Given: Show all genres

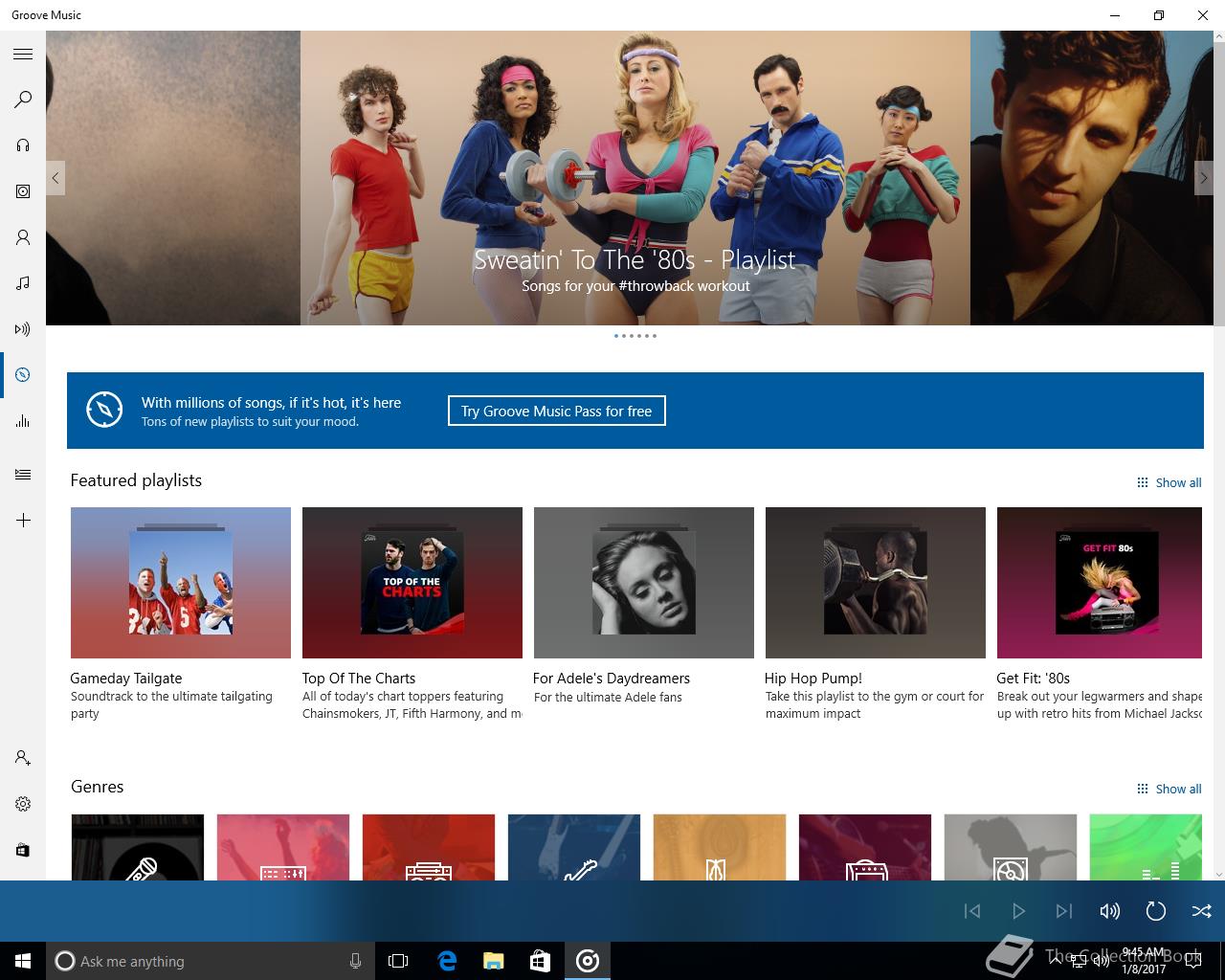Looking at the screenshot, I should tap(1169, 789).
